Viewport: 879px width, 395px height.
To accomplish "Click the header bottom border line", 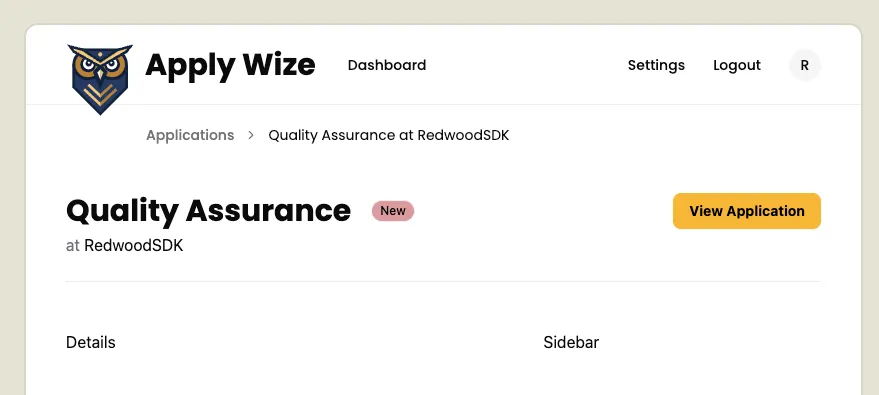I will [443, 105].
